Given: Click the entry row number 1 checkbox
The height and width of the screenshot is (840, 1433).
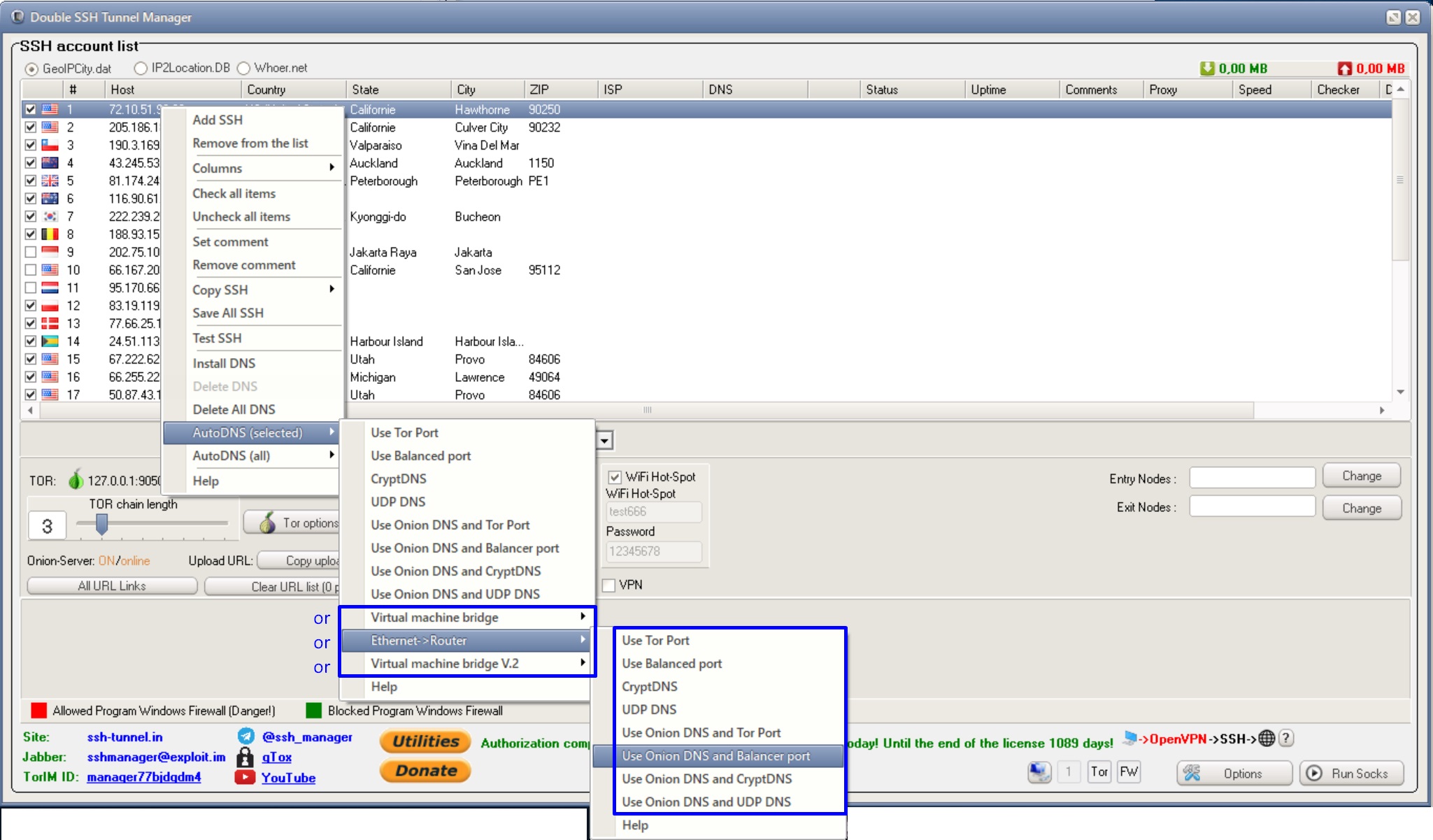Looking at the screenshot, I should coord(29,109).
